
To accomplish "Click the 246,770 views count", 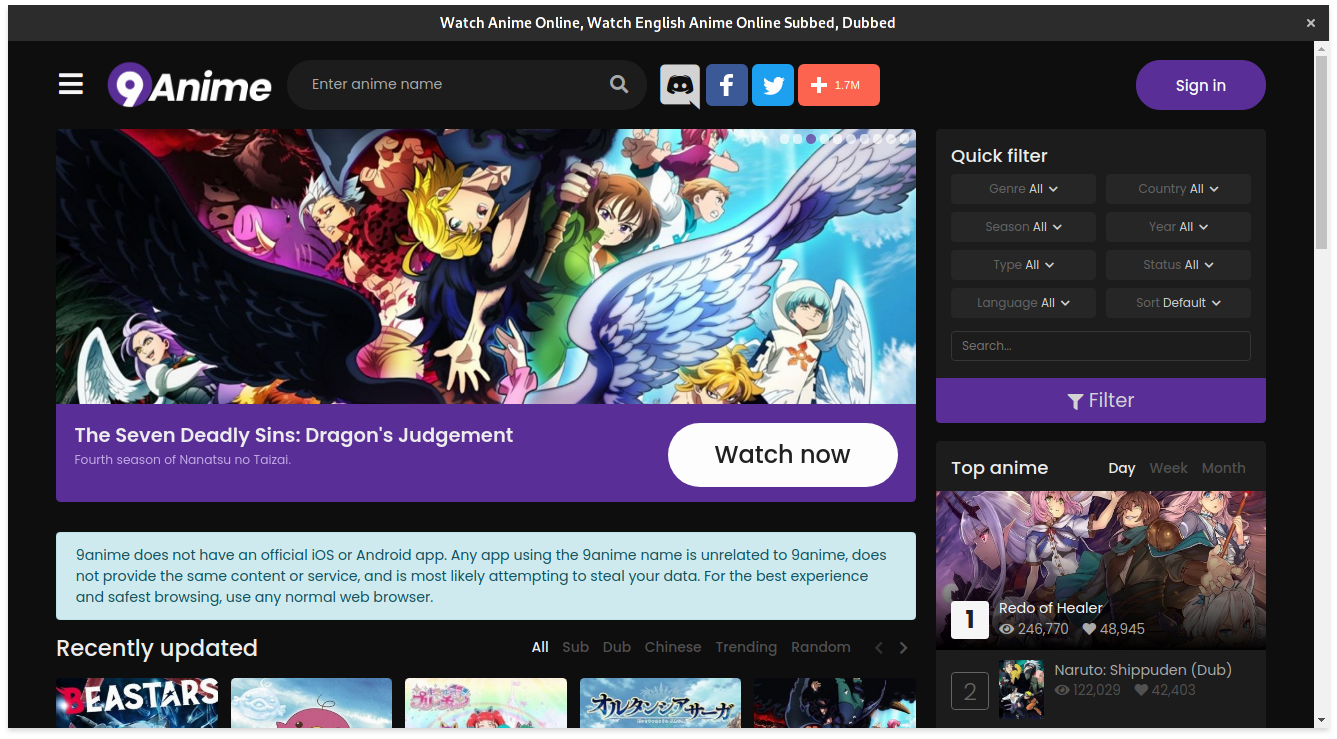I will click(1034, 629).
